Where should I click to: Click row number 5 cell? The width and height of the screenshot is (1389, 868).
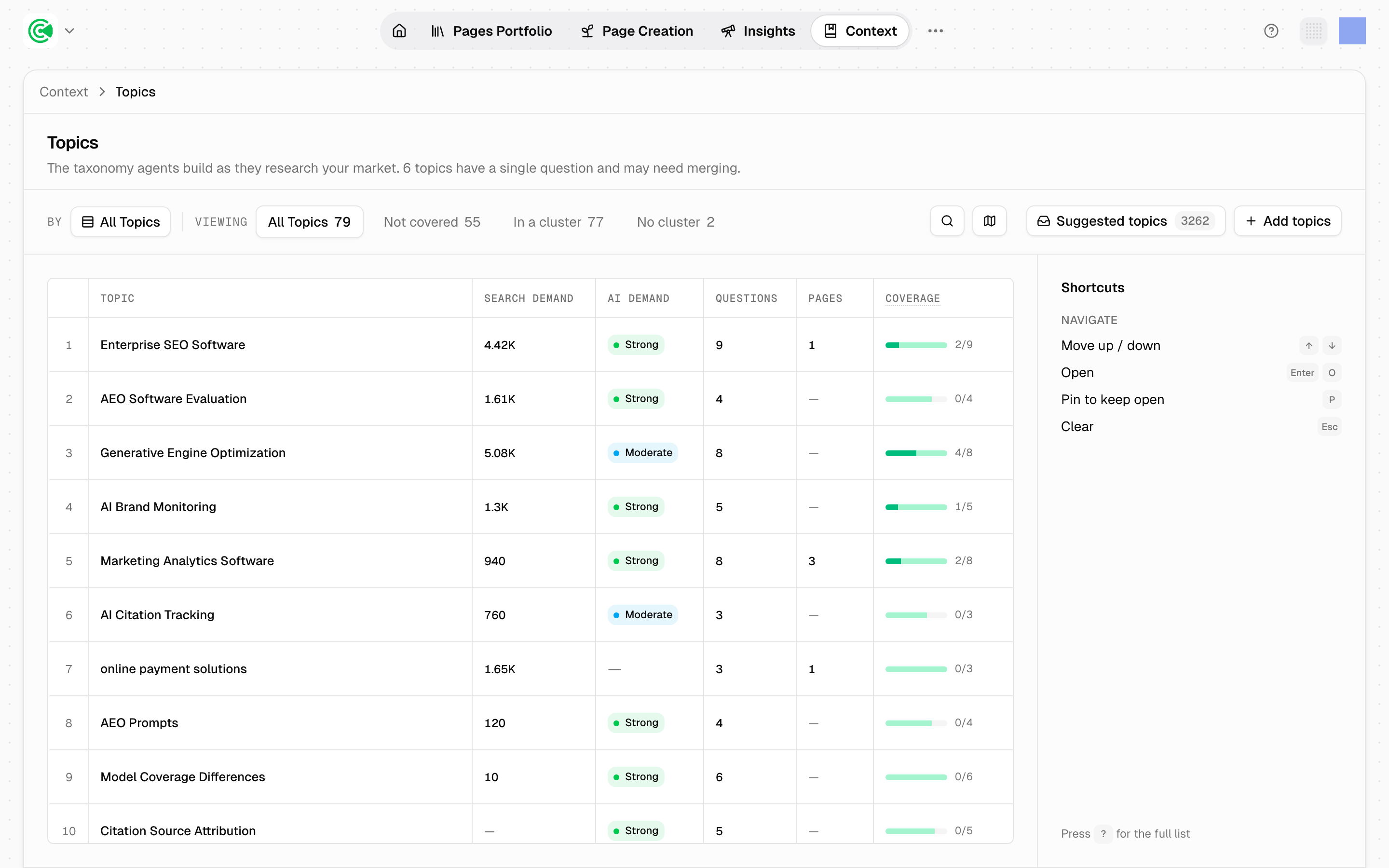coord(69,561)
